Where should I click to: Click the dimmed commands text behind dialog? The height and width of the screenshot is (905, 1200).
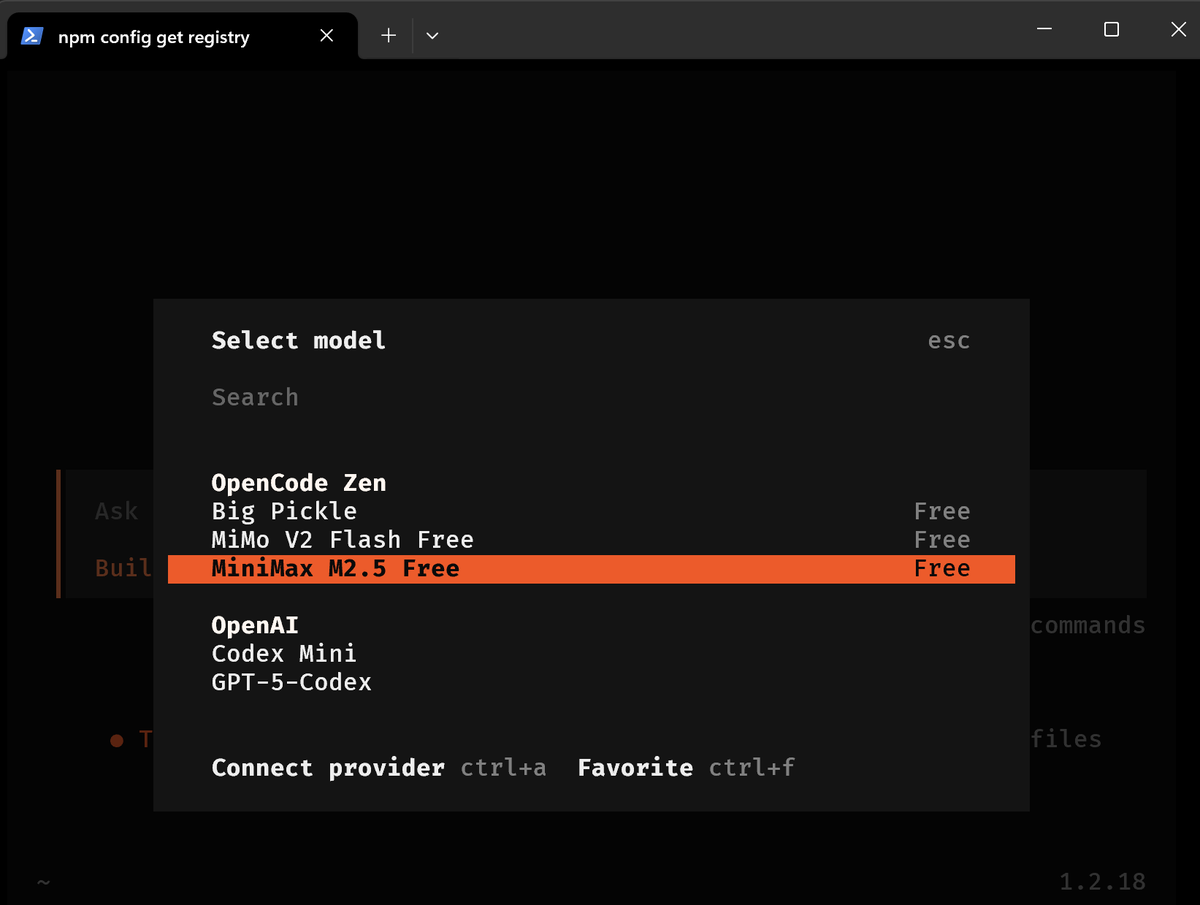coord(1088,626)
